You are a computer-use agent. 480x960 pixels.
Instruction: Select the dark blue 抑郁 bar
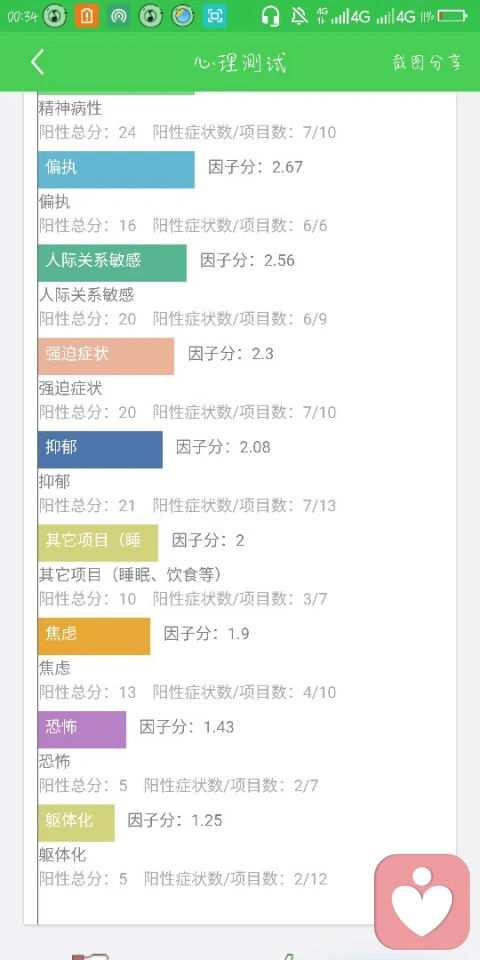click(x=100, y=449)
